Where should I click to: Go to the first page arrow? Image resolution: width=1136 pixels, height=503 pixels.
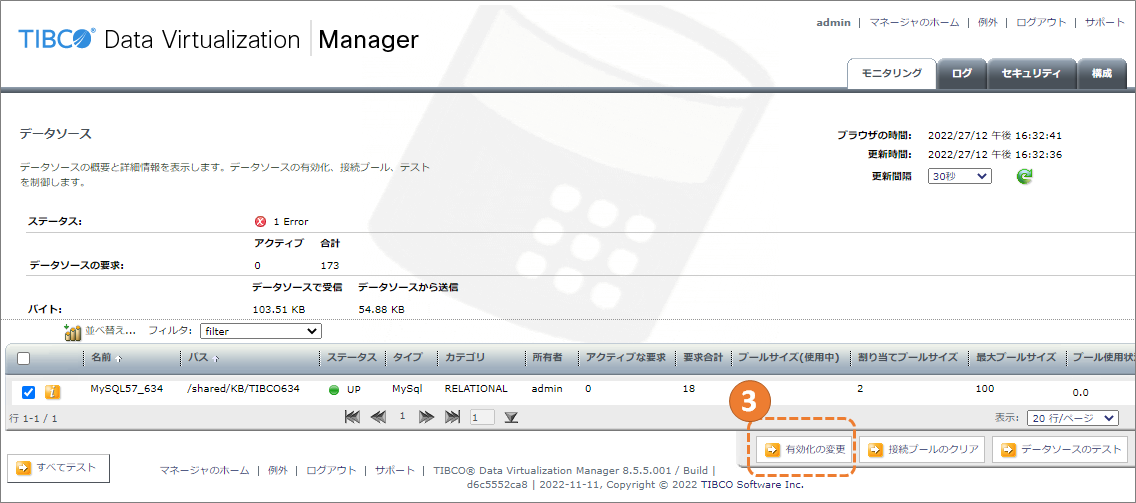tap(352, 417)
